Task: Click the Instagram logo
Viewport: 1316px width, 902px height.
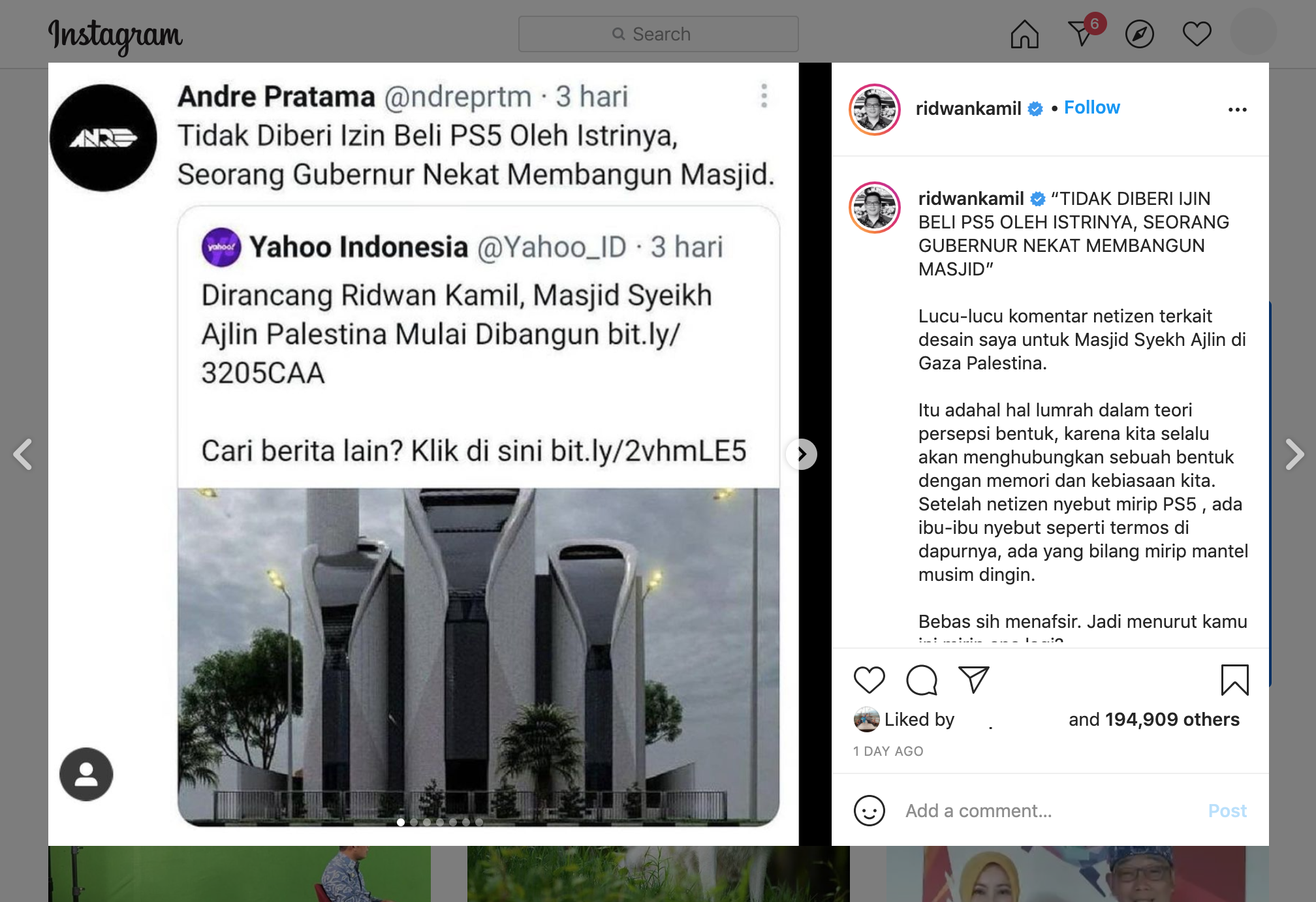Action: tap(116, 36)
